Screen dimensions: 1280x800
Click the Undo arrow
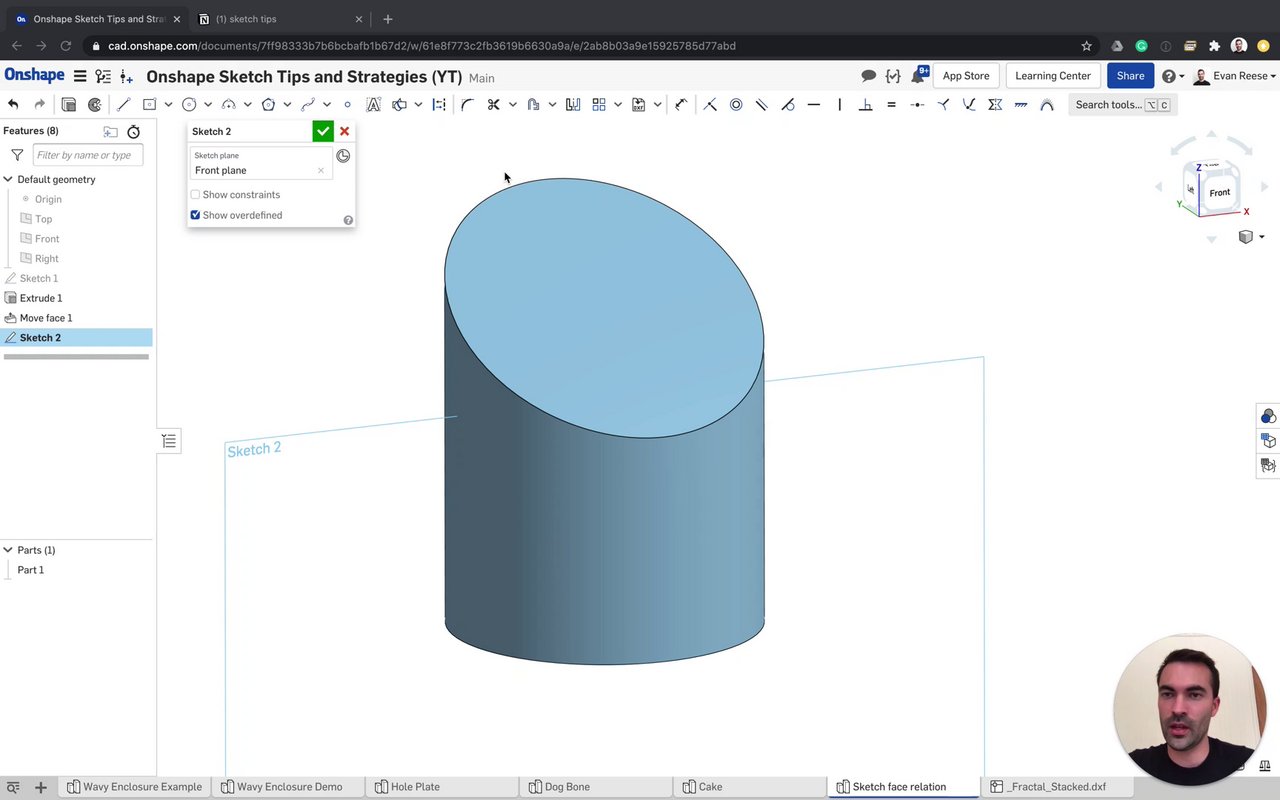pos(13,105)
